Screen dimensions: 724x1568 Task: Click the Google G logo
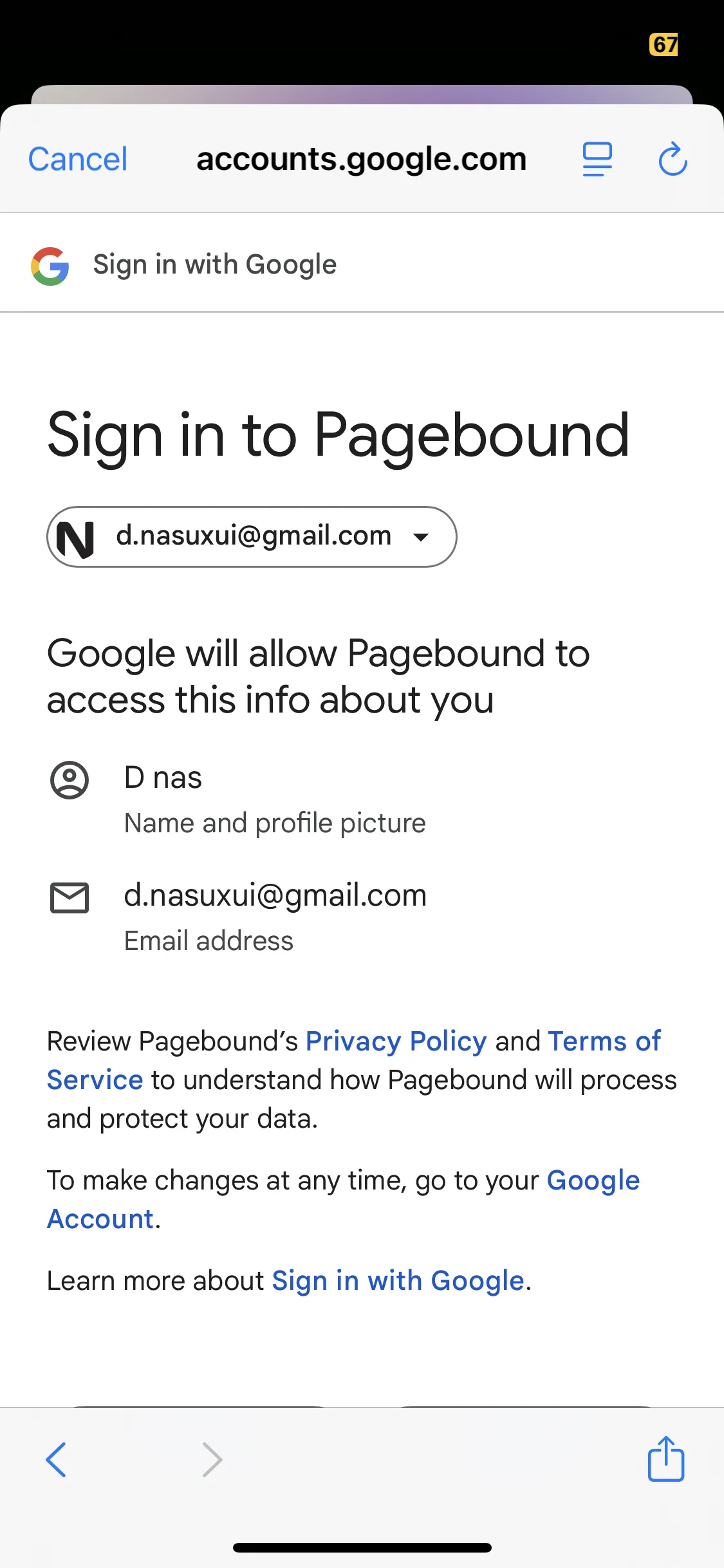pos(50,266)
